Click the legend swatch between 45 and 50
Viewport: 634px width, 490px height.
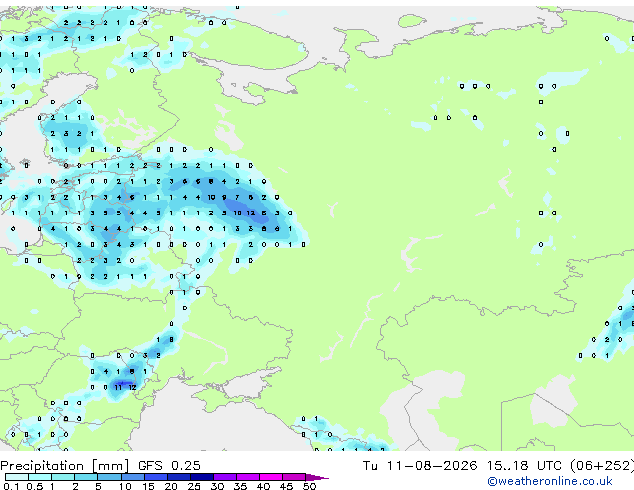coord(294,477)
